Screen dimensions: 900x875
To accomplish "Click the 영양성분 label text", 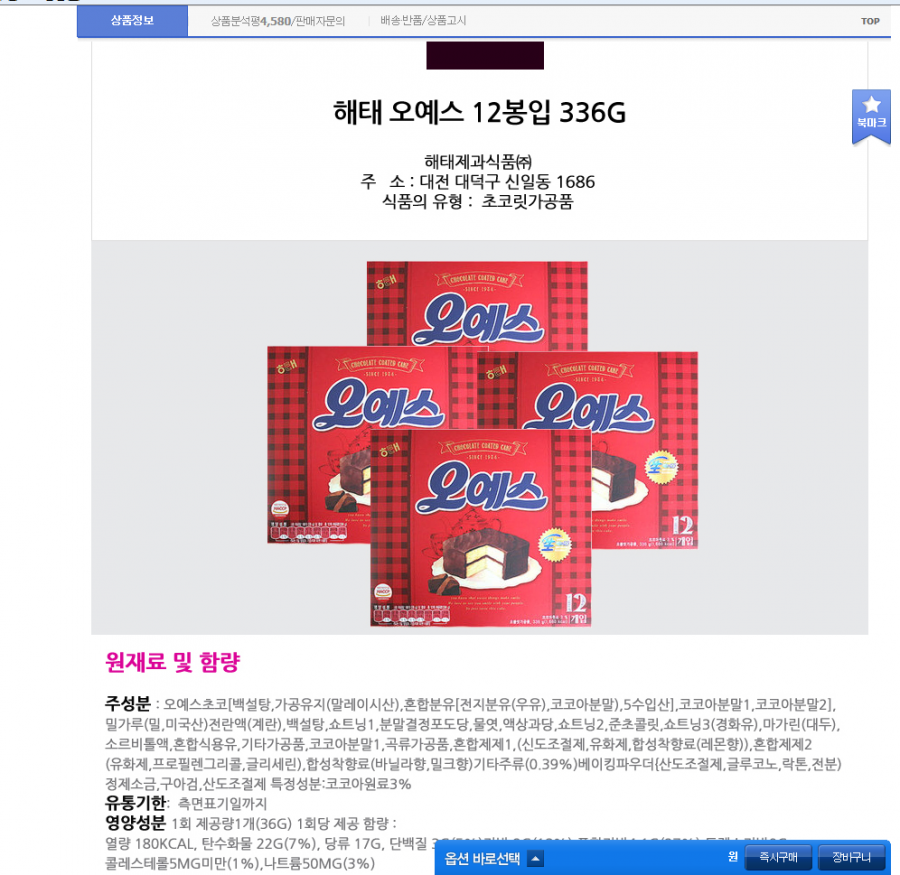I will tap(135, 823).
